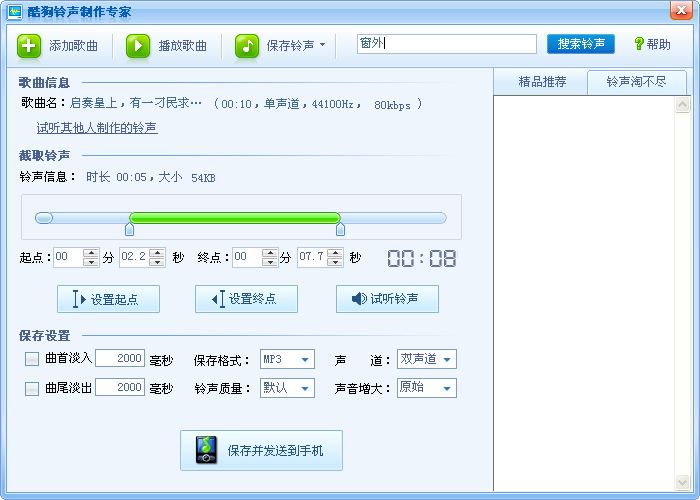Click the 设置起点 start marker button
This screenshot has height=500, width=700.
(108, 299)
